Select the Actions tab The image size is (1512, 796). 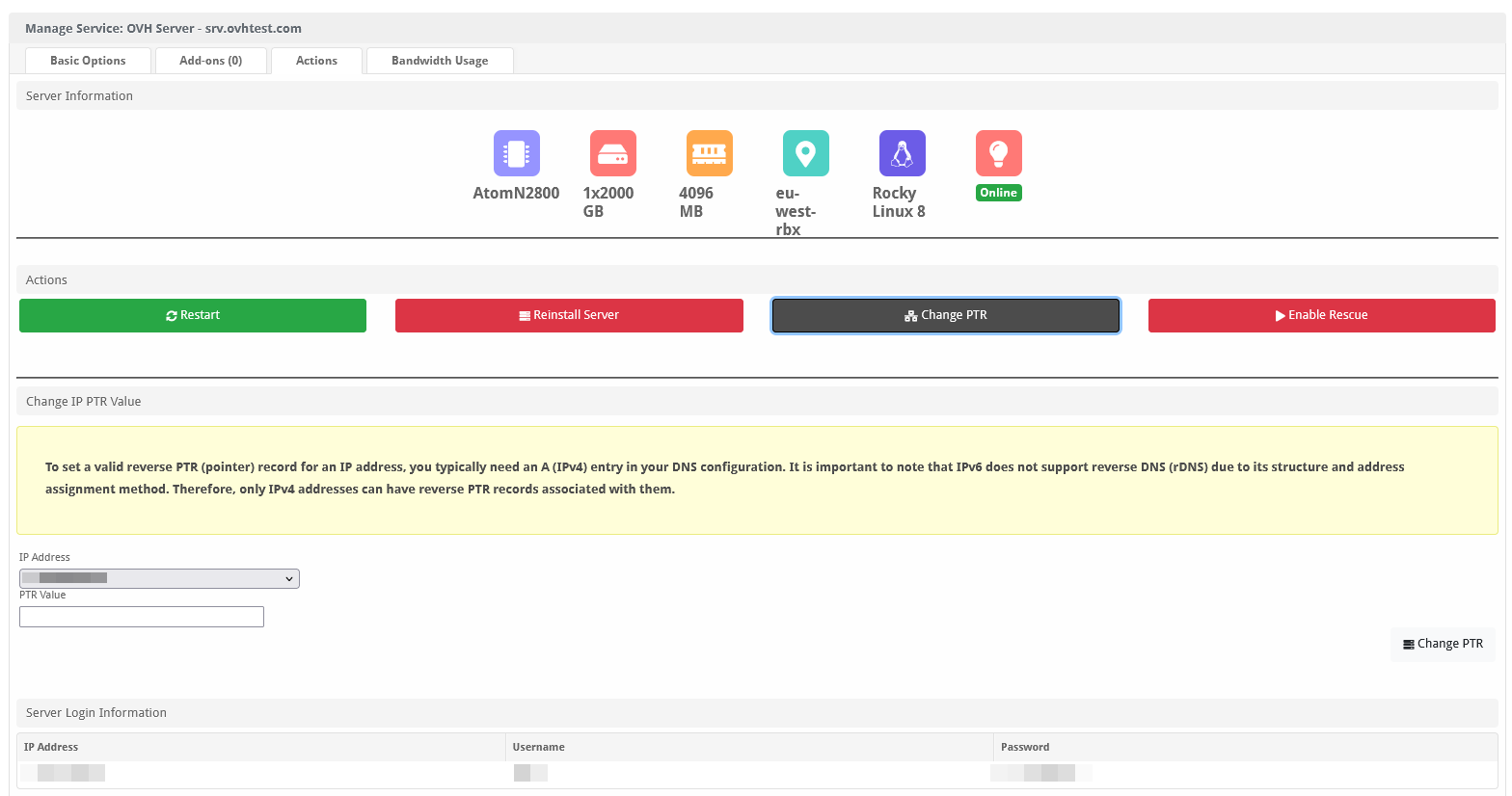pos(316,61)
